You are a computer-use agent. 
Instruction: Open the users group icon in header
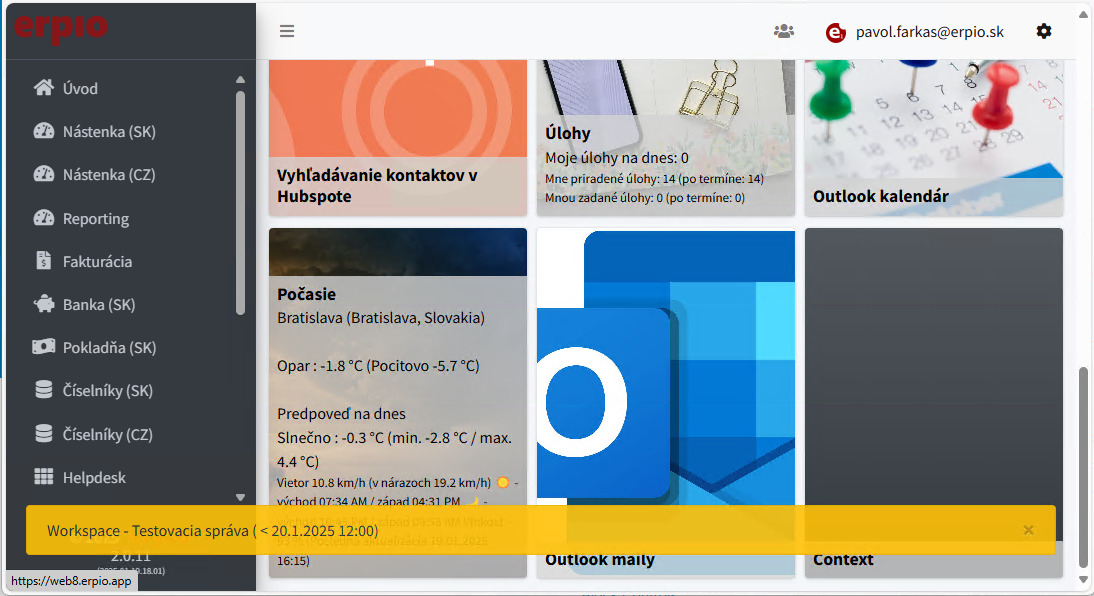coord(784,31)
